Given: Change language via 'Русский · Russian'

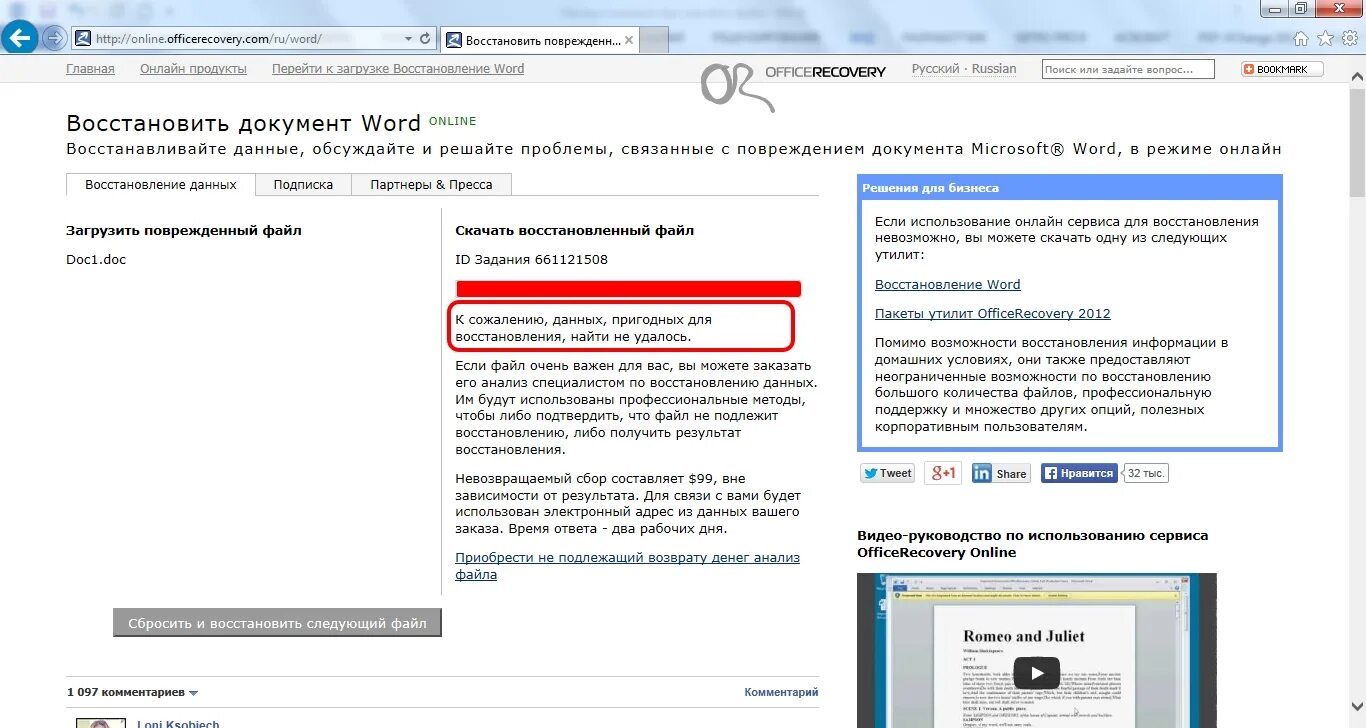Looking at the screenshot, I should tap(964, 69).
